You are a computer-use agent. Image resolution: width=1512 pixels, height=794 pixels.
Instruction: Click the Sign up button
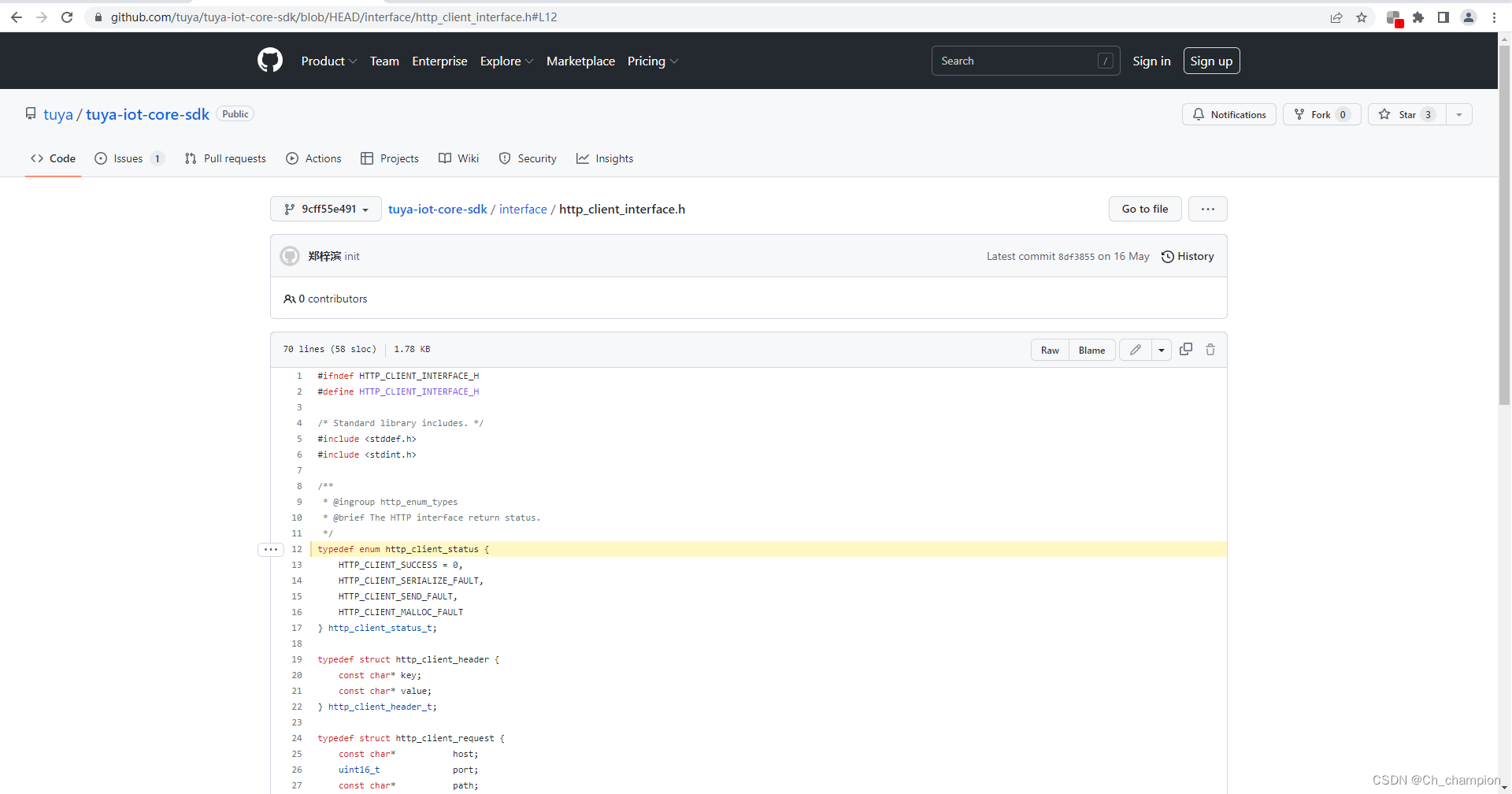pyautogui.click(x=1211, y=61)
